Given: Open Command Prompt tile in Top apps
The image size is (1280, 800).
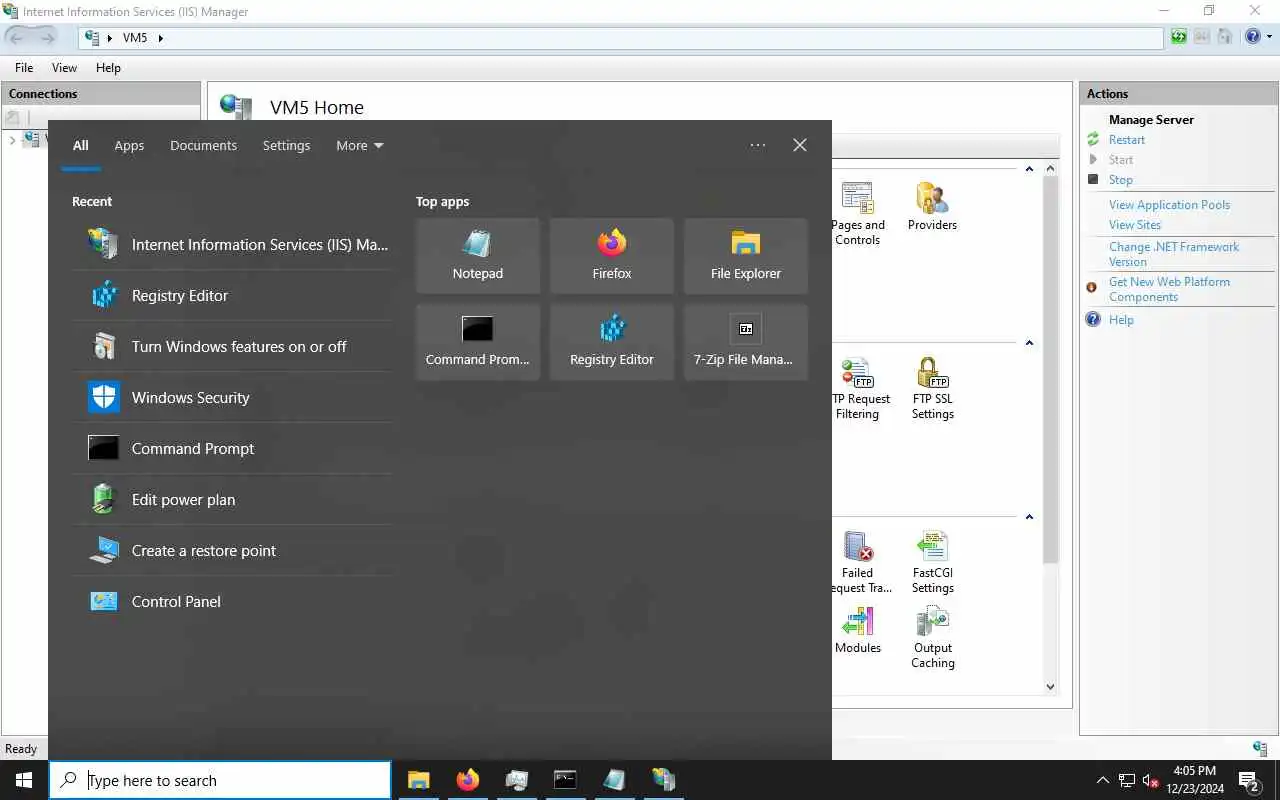Looking at the screenshot, I should click(477, 342).
